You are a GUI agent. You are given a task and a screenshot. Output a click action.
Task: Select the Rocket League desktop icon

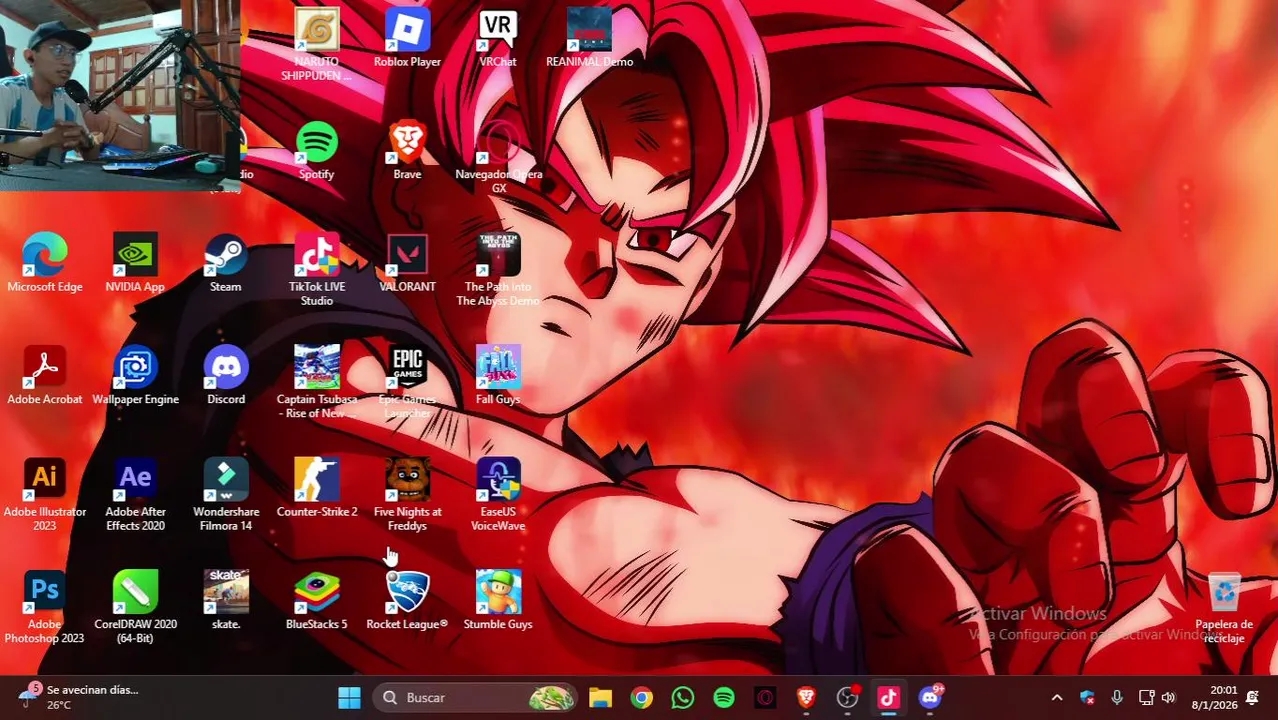[407, 601]
